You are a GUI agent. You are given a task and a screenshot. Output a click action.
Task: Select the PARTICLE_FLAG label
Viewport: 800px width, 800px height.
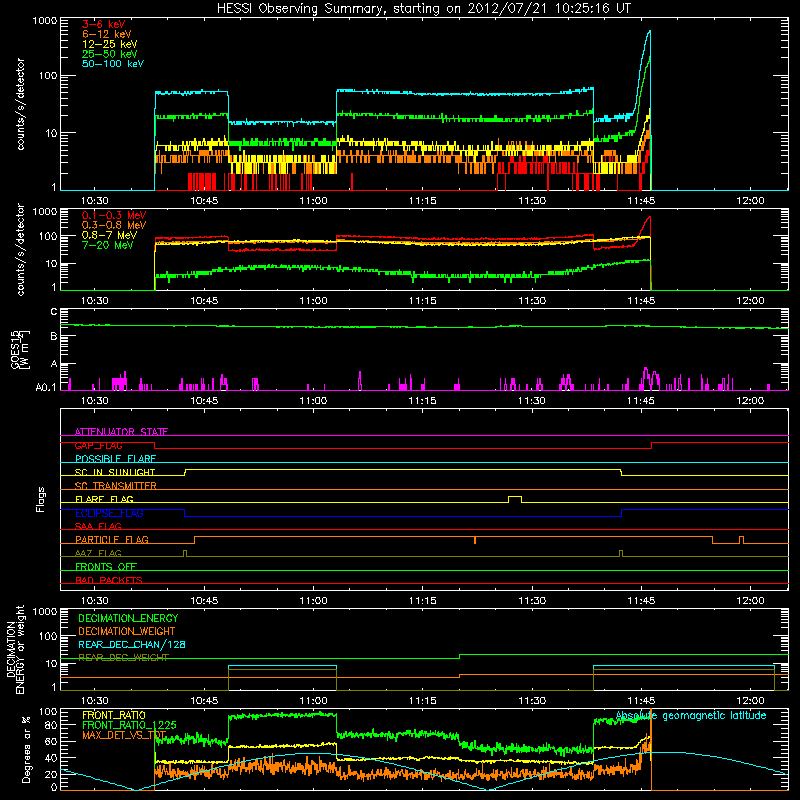coord(112,539)
